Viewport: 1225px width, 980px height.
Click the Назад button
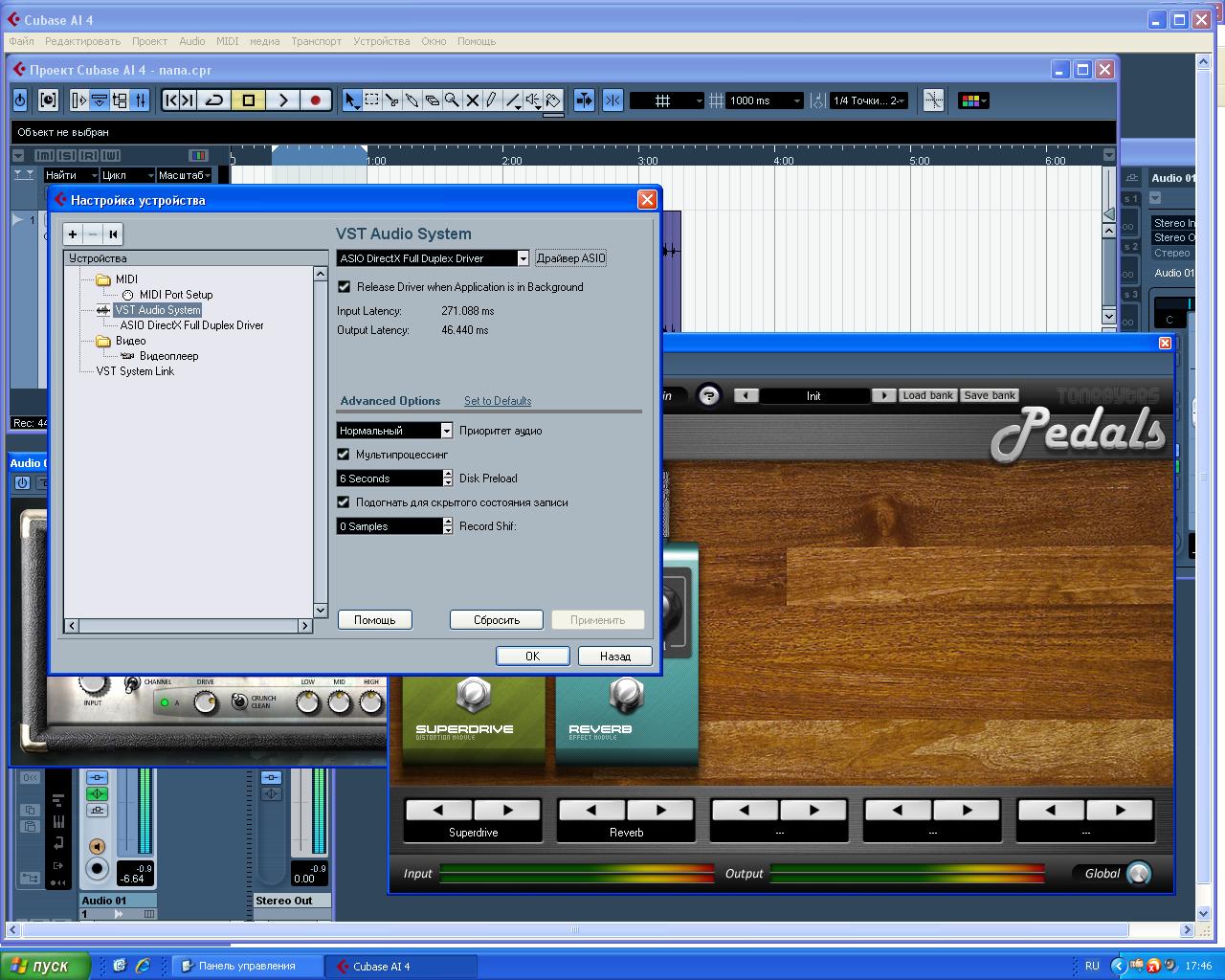pyautogui.click(x=615, y=657)
